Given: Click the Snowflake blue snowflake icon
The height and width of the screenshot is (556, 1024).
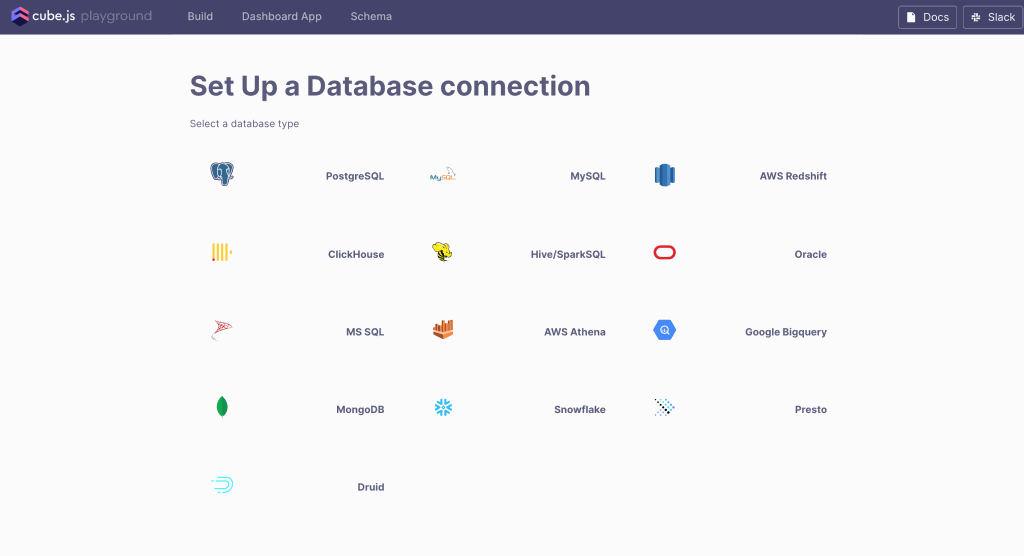Looking at the screenshot, I should (443, 408).
